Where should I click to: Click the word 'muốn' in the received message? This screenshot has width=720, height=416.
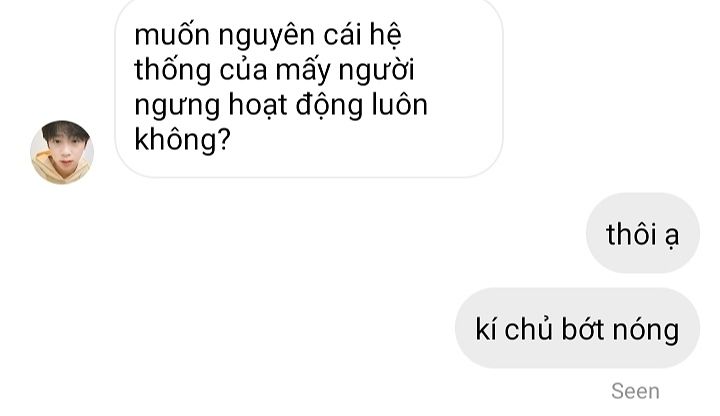pos(172,35)
